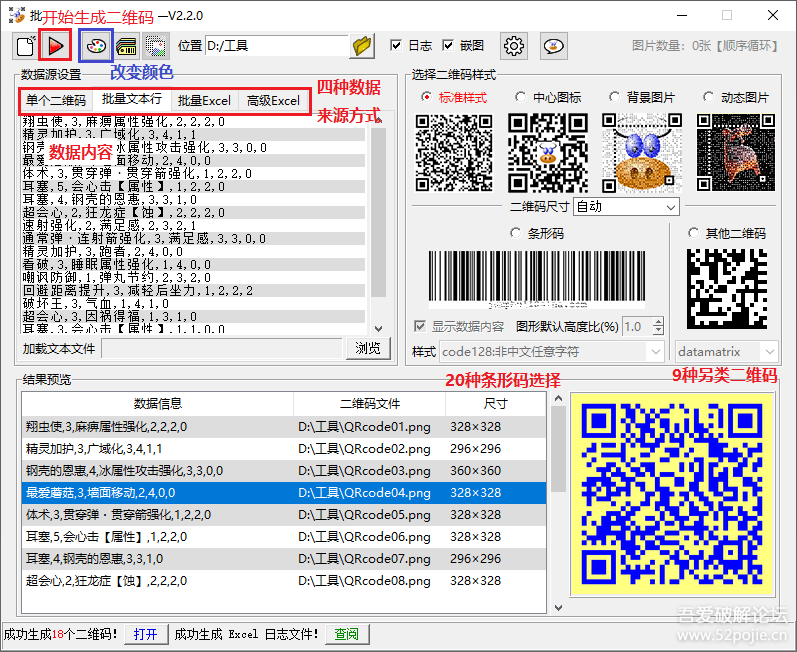This screenshot has width=797, height=652.
Task: Select 条形码 radio button
Action: point(515,233)
